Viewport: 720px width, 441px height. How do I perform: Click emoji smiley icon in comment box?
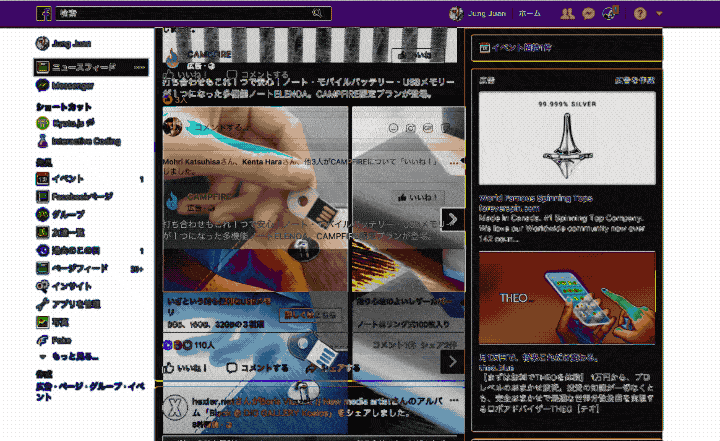393,128
